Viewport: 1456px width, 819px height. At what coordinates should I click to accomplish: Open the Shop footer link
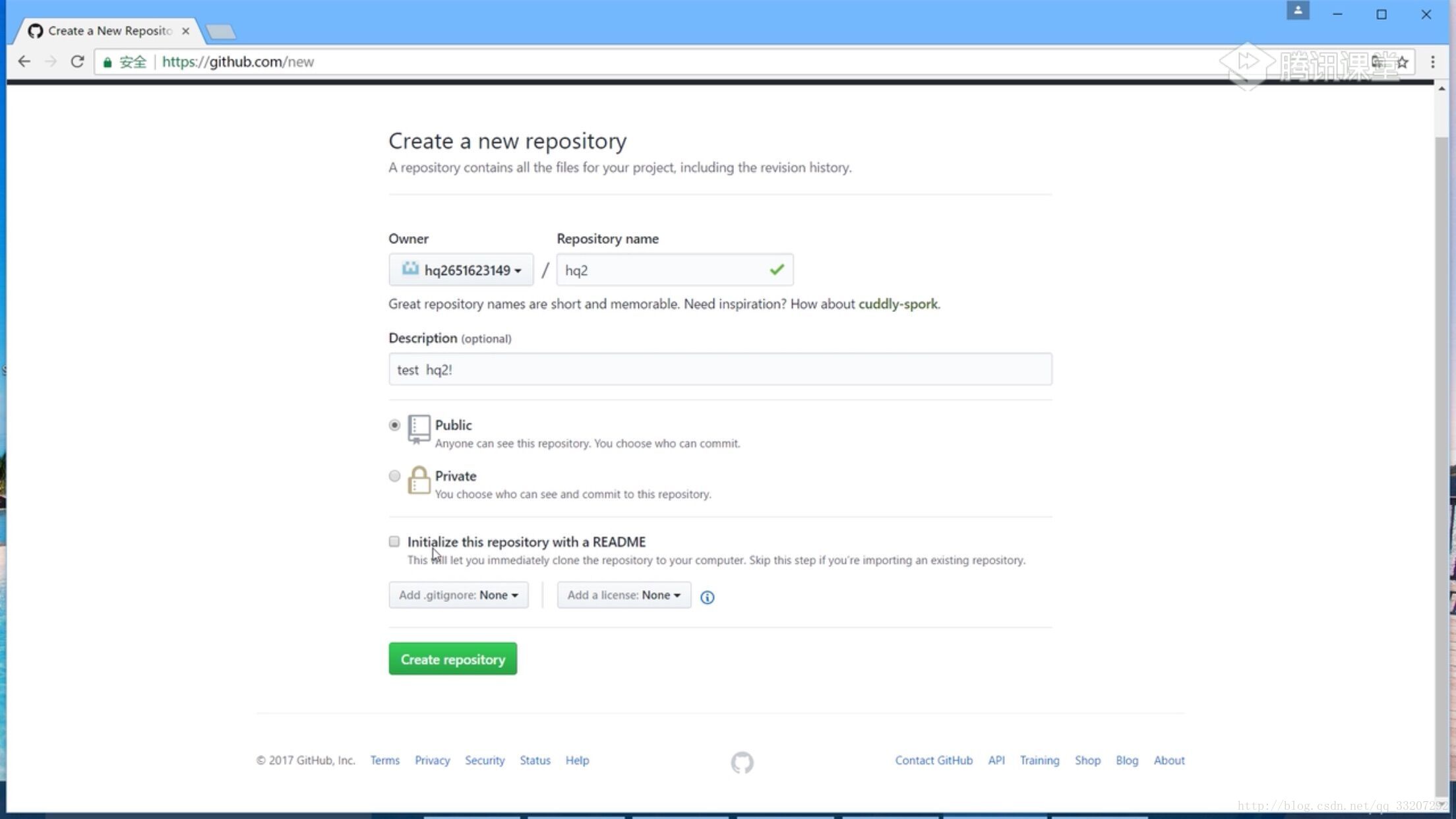pyautogui.click(x=1087, y=760)
